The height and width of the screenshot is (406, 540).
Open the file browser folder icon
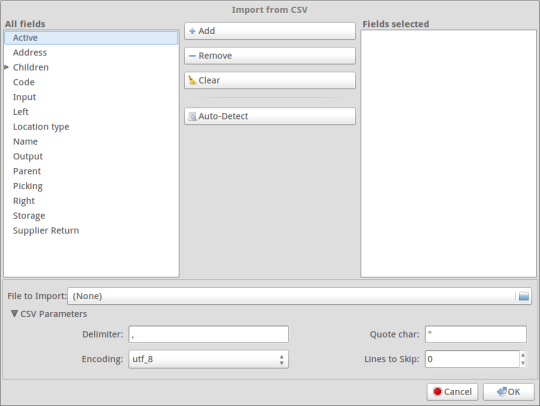[523, 296]
